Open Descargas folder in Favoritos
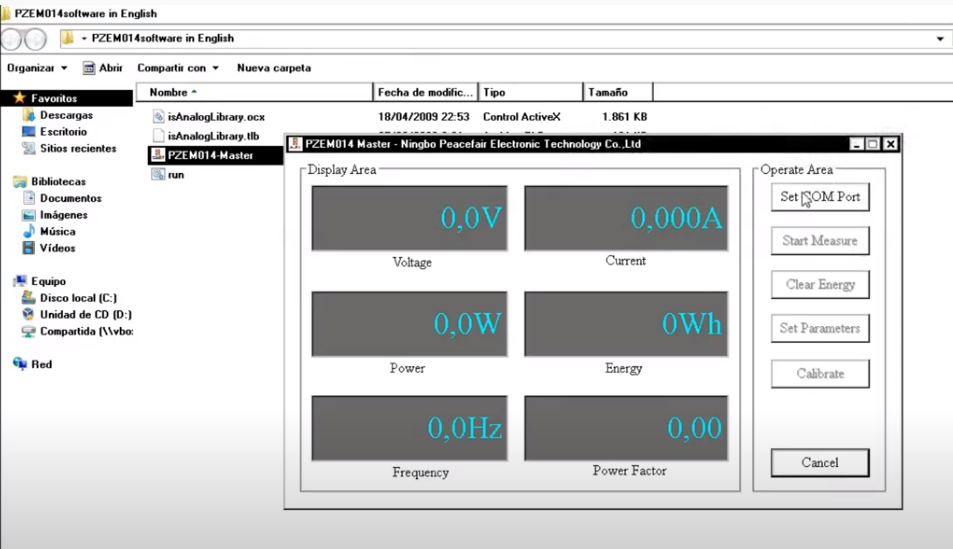 click(66, 115)
